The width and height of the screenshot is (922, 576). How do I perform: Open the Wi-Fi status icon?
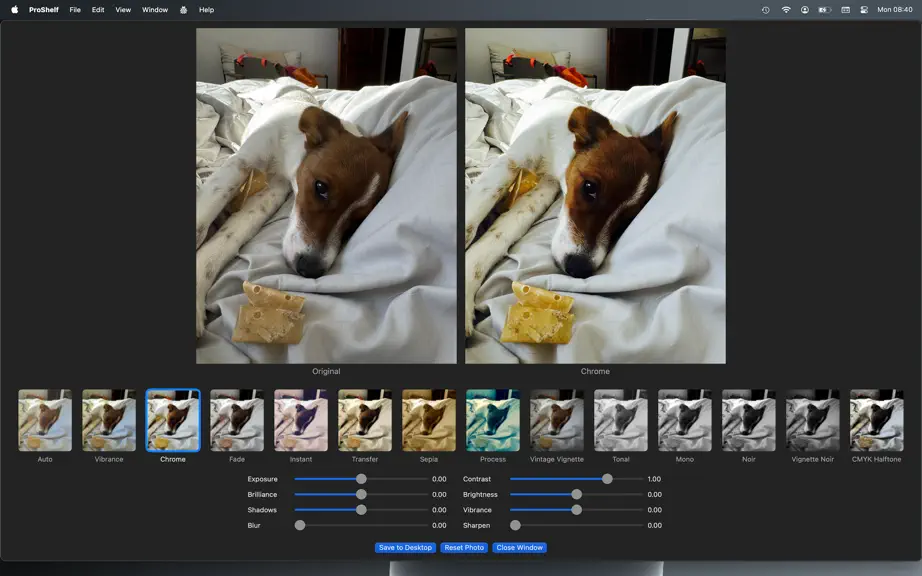coord(786,9)
